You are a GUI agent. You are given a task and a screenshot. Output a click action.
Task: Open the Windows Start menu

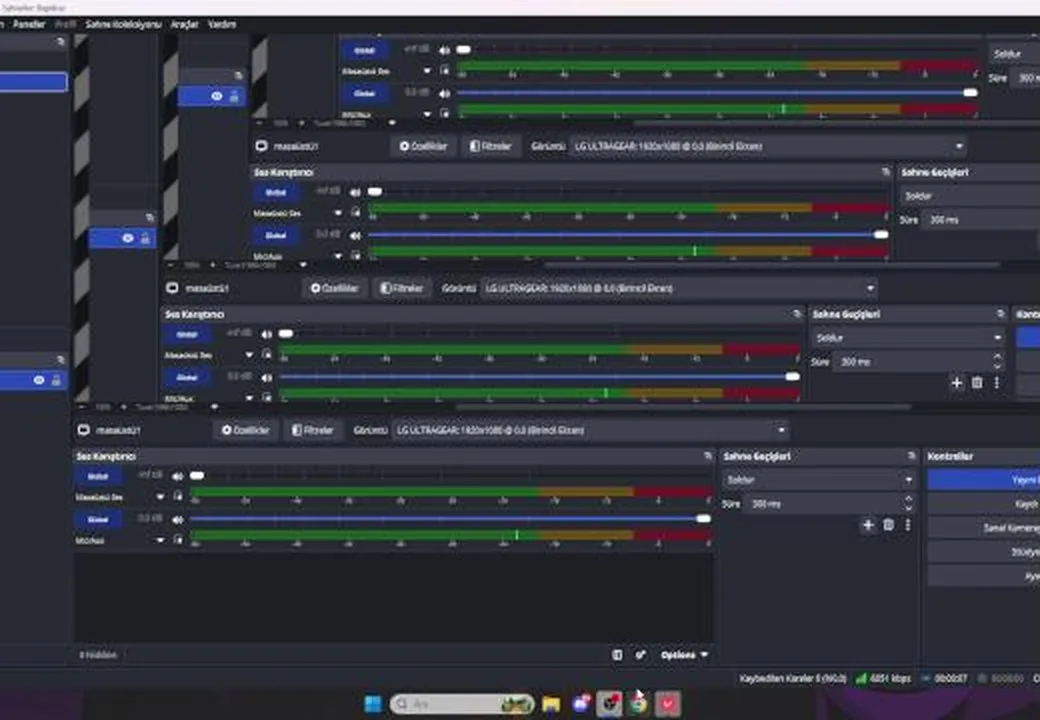pyautogui.click(x=373, y=703)
